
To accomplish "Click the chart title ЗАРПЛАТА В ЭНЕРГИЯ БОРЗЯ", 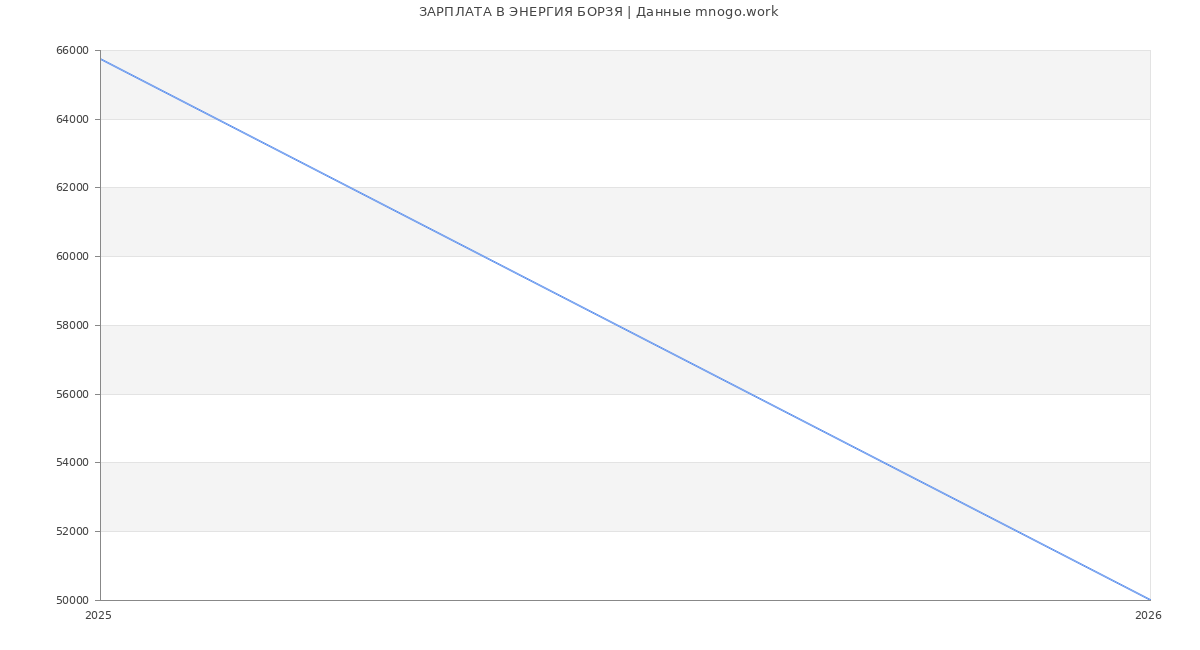I will 598,12.
